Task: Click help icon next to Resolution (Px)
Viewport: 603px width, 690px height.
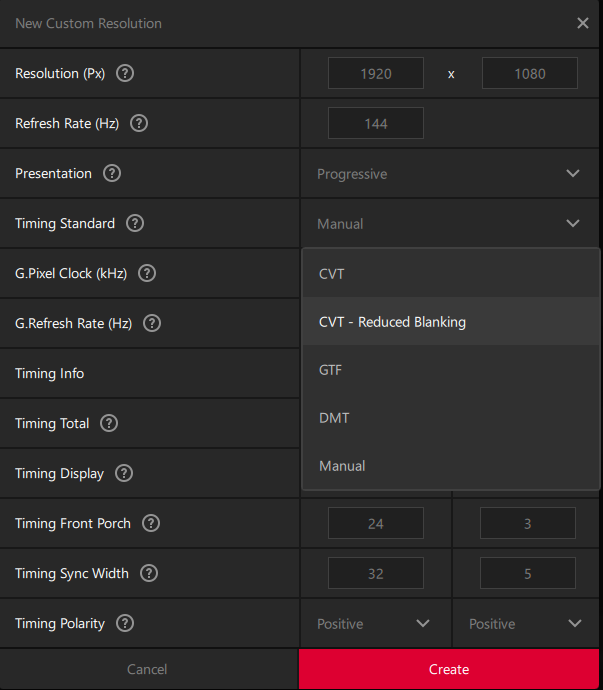Action: click(125, 73)
